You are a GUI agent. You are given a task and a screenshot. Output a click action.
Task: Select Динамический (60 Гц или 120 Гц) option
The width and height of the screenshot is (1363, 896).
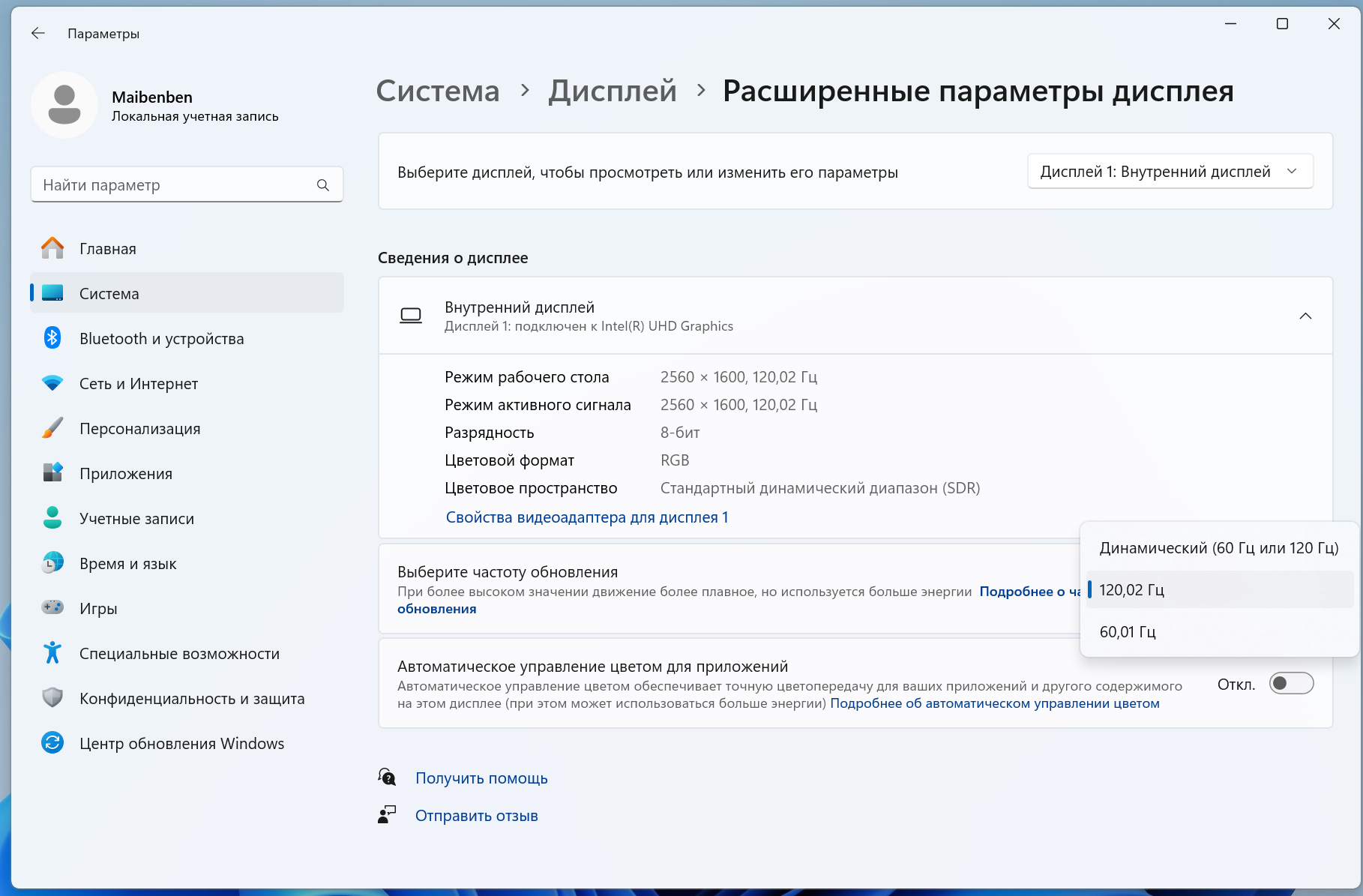point(1219,548)
